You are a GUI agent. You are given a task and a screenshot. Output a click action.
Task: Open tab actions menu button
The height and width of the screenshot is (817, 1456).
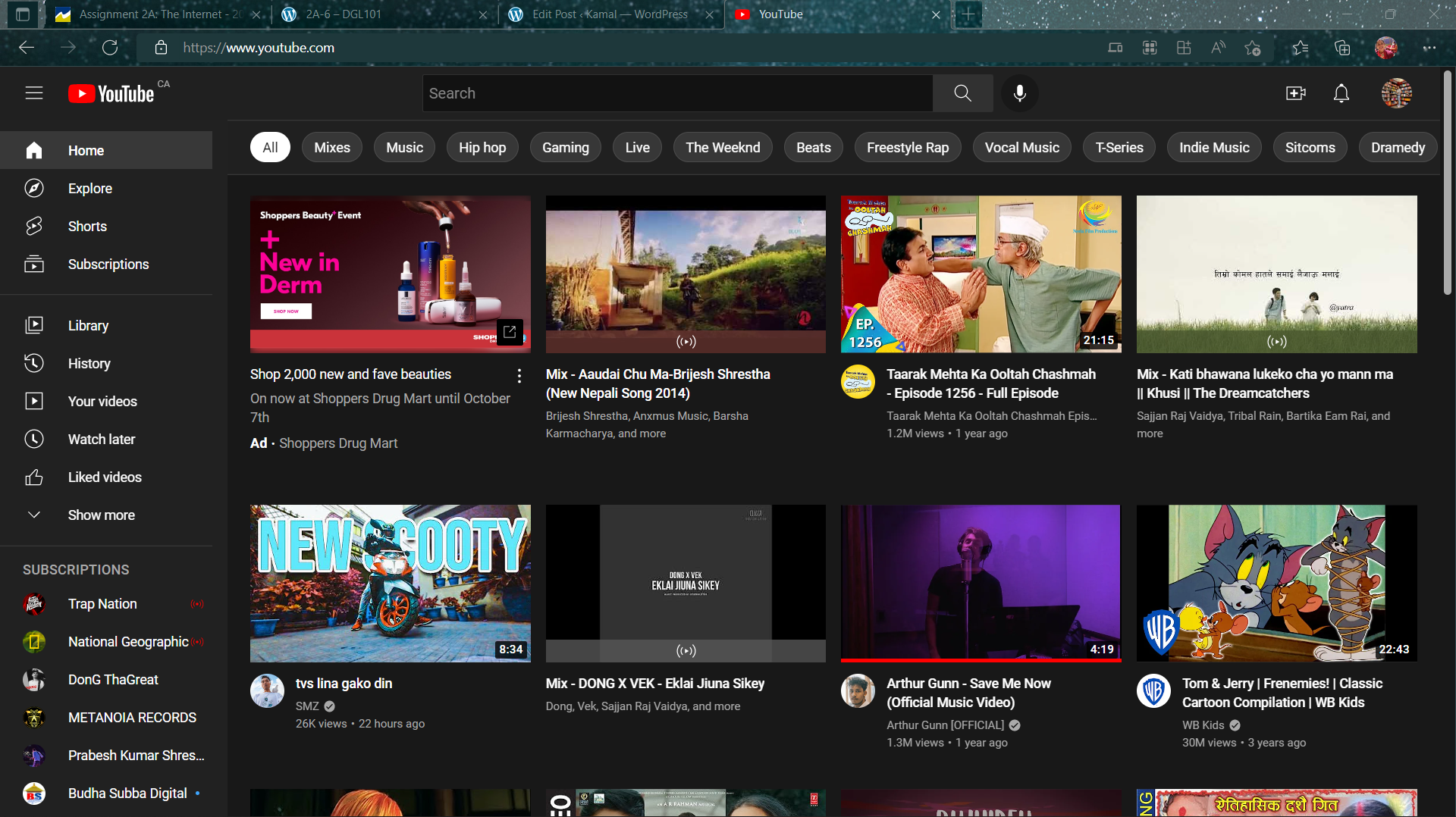(23, 14)
